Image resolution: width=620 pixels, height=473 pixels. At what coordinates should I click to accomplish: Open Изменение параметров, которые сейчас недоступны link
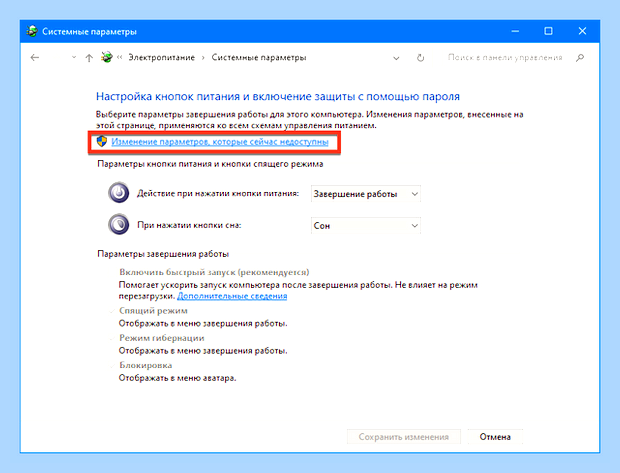[219, 142]
